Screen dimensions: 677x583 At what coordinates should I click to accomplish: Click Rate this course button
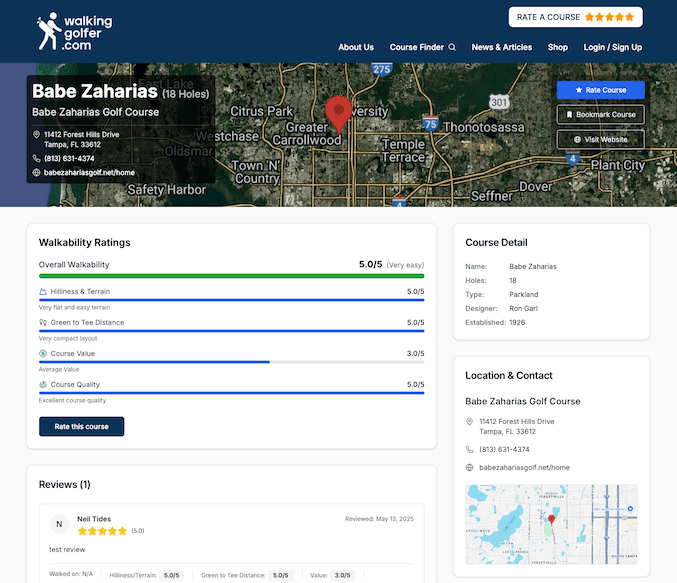click(82, 427)
